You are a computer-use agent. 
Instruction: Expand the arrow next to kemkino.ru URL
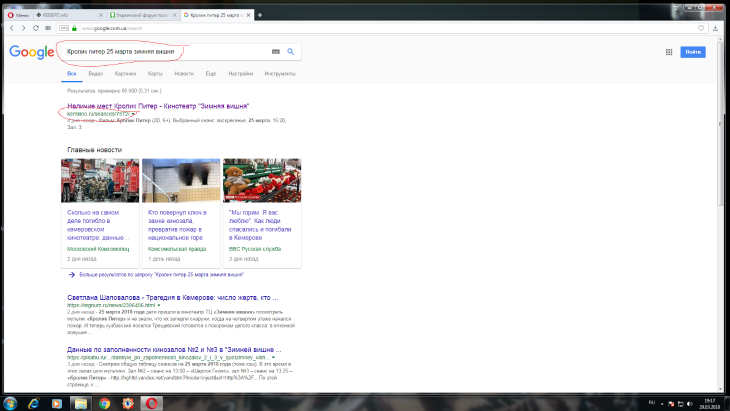click(x=133, y=114)
